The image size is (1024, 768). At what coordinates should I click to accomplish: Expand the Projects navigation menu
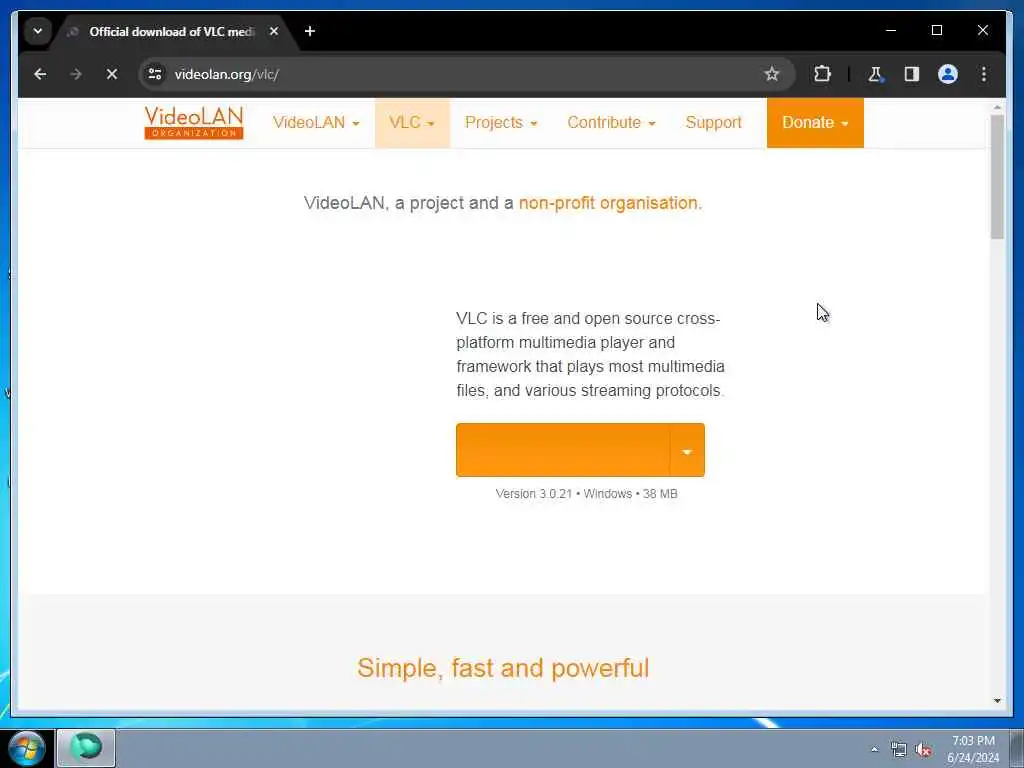pos(501,123)
